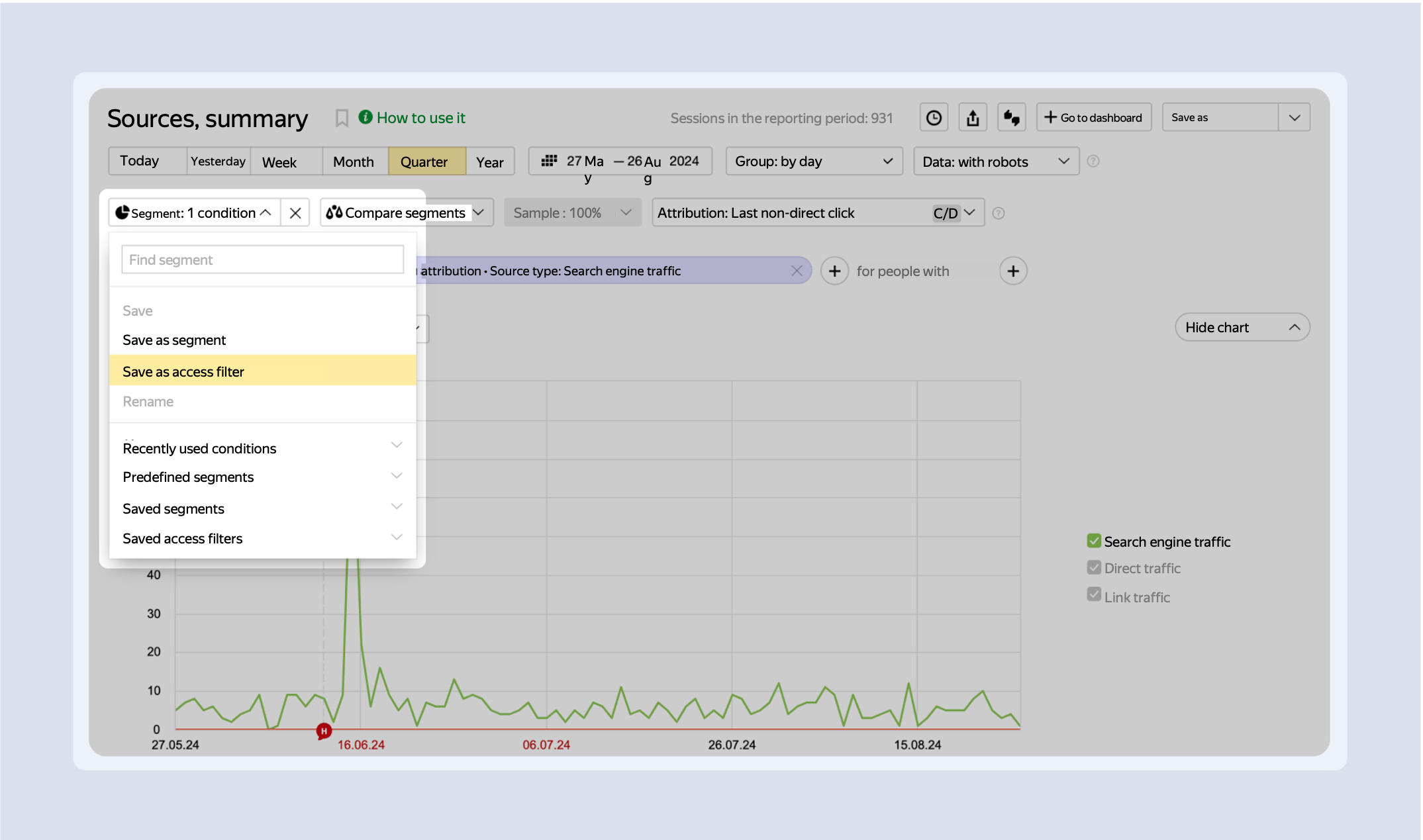Viewport: 1423px width, 840px height.
Task: Expand Saved segments
Action: click(x=263, y=508)
